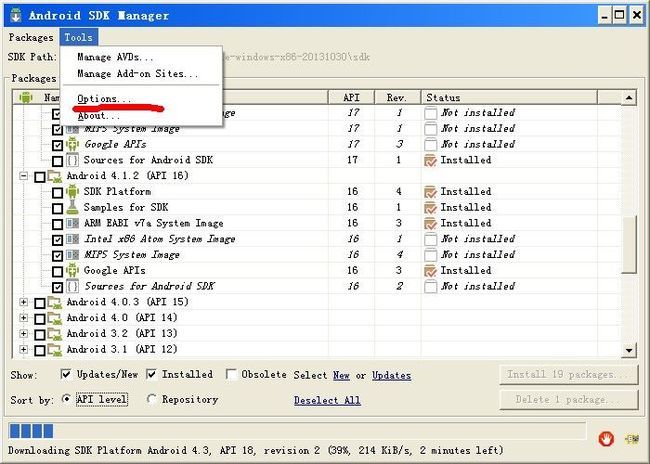Collapse the Android 4.1.2 (API 16) node
This screenshot has height=464, width=650.
tap(24, 176)
